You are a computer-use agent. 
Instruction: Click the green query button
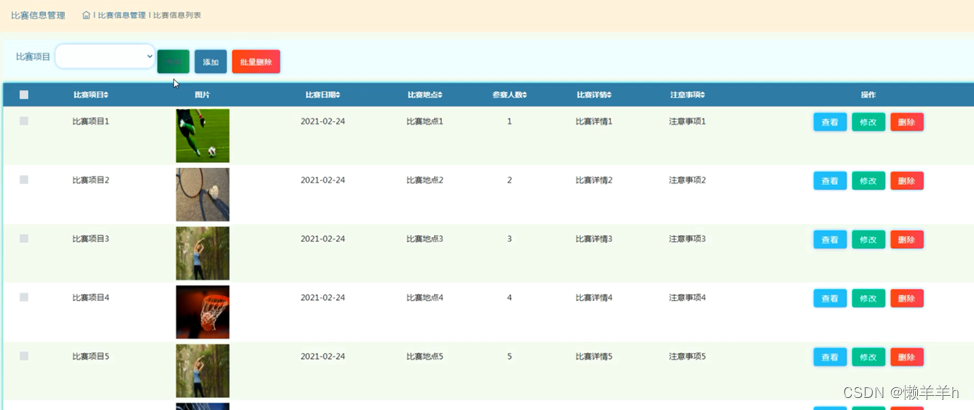pyautogui.click(x=173, y=62)
